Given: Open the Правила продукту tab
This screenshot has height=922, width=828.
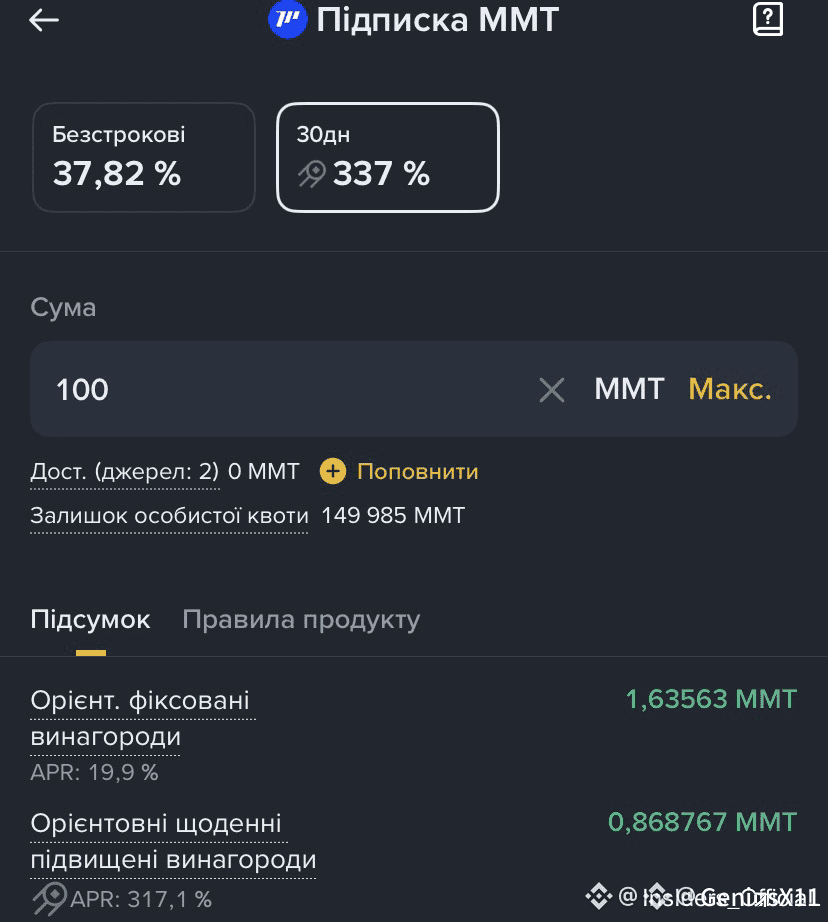Looking at the screenshot, I should [x=301, y=620].
